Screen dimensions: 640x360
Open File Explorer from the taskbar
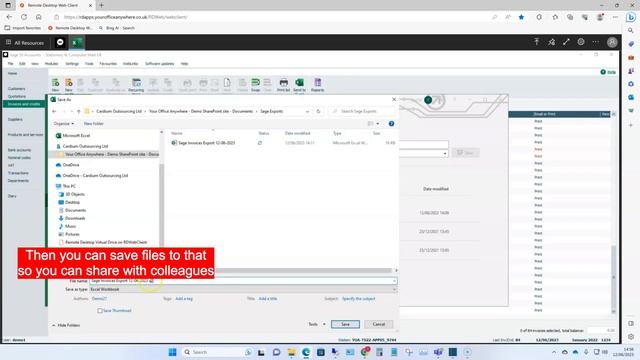291,352
